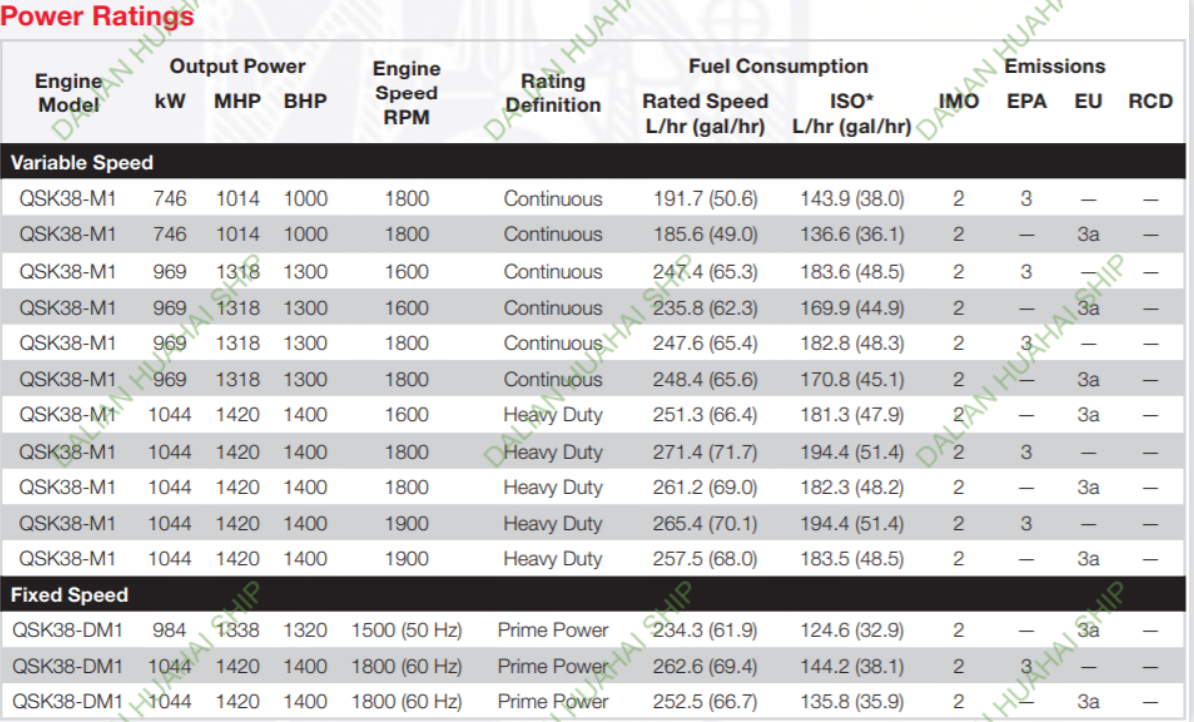The image size is (1194, 722).
Task: Select the Variable Speed section header row
Action: [x=82, y=162]
